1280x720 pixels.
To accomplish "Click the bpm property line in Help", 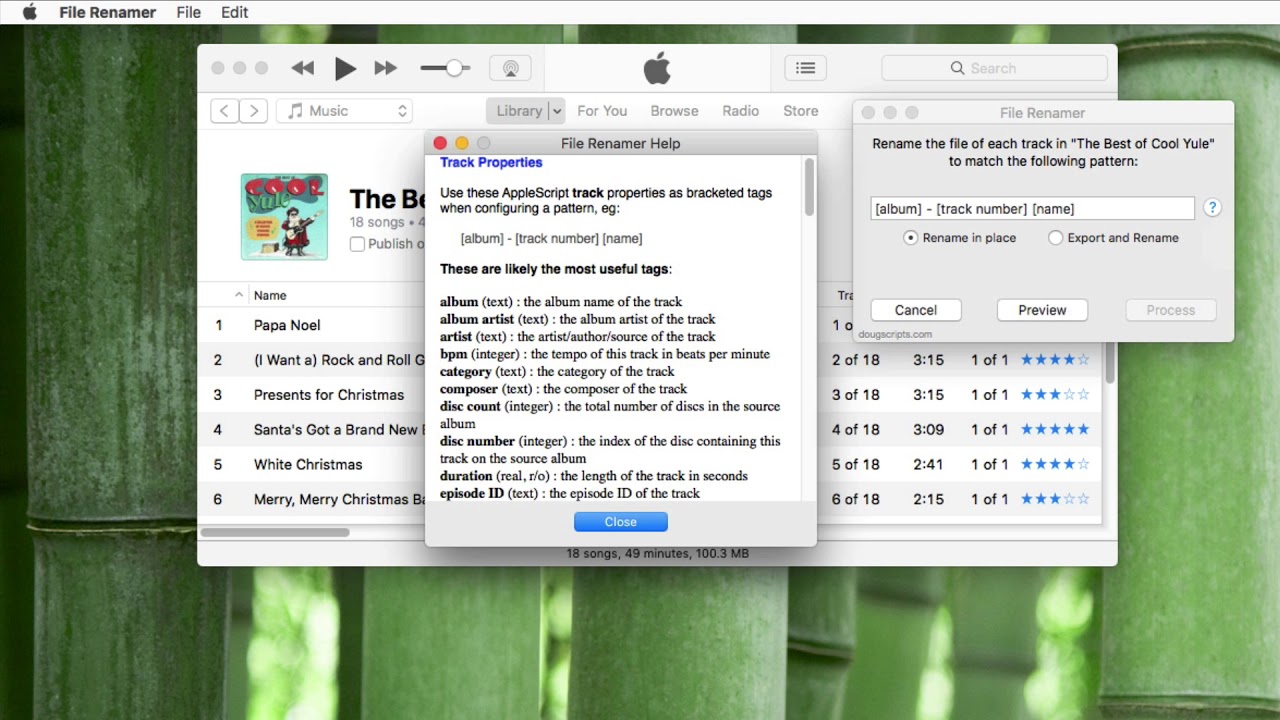I will click(x=605, y=354).
